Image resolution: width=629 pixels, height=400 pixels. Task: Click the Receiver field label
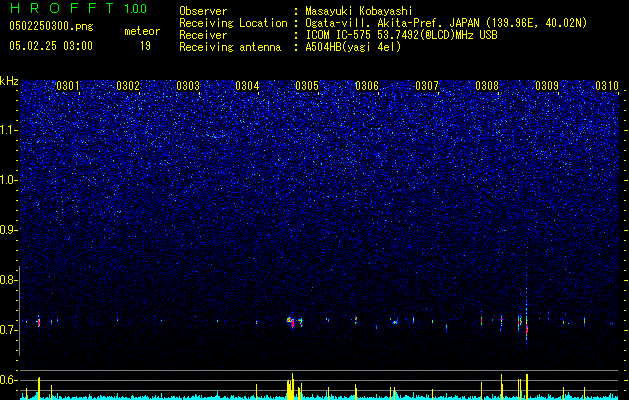pos(203,35)
